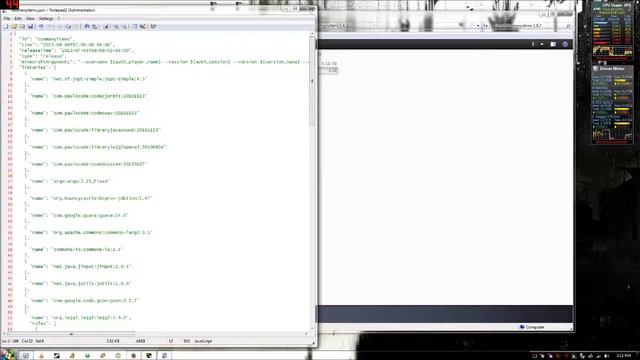Open the View menu in Notepad2
Screen dimensions: 640x360
(30, 18)
